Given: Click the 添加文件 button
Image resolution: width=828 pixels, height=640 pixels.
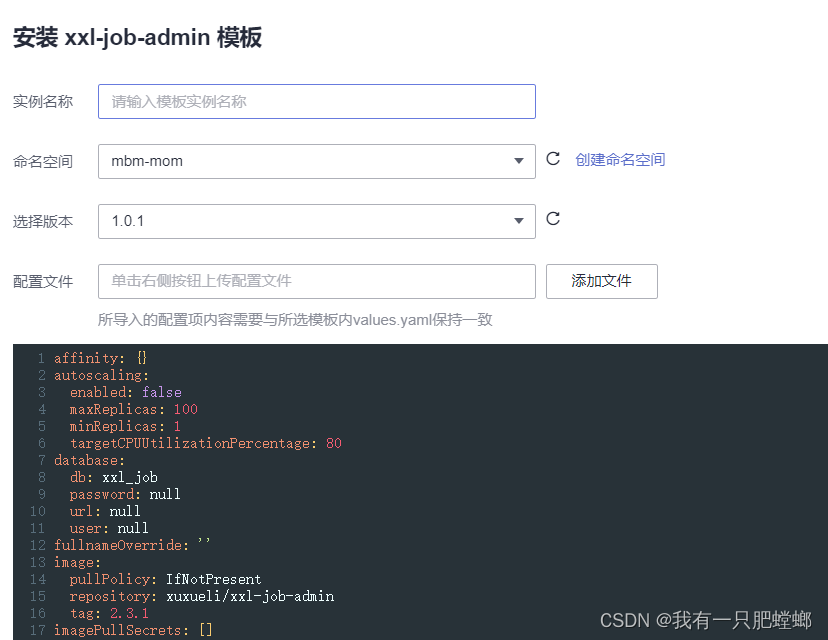Looking at the screenshot, I should point(601,281).
